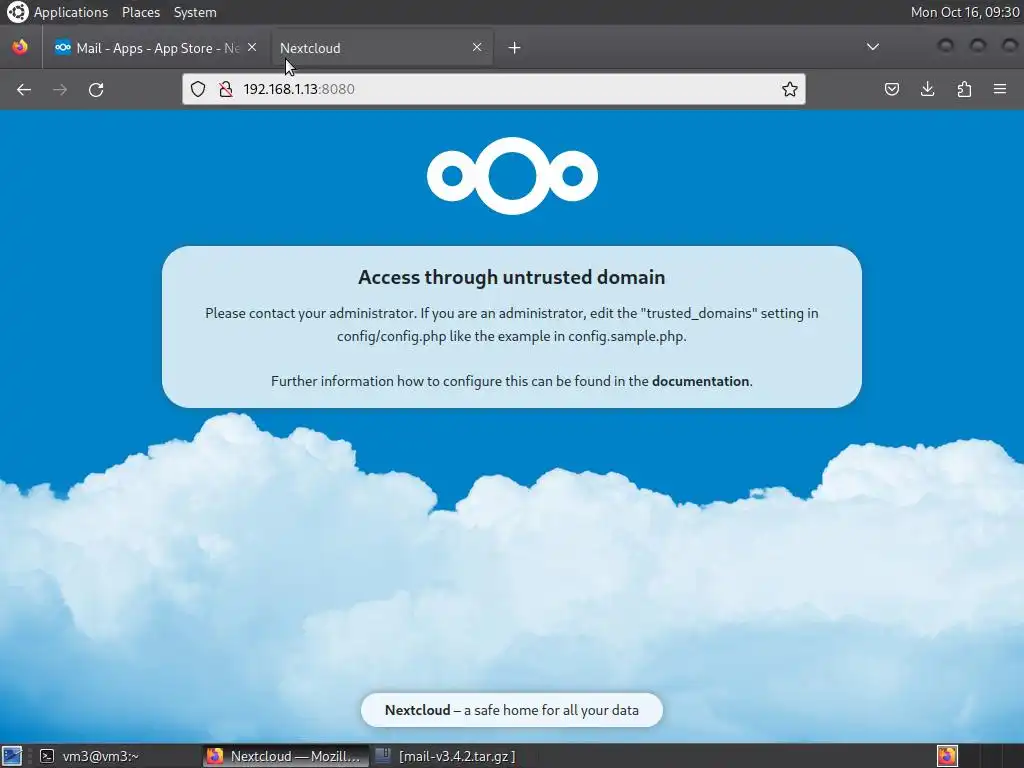The width and height of the screenshot is (1024, 768).
Task: Click the Firefox icon in the tab bar
Action: pyautogui.click(x=20, y=47)
